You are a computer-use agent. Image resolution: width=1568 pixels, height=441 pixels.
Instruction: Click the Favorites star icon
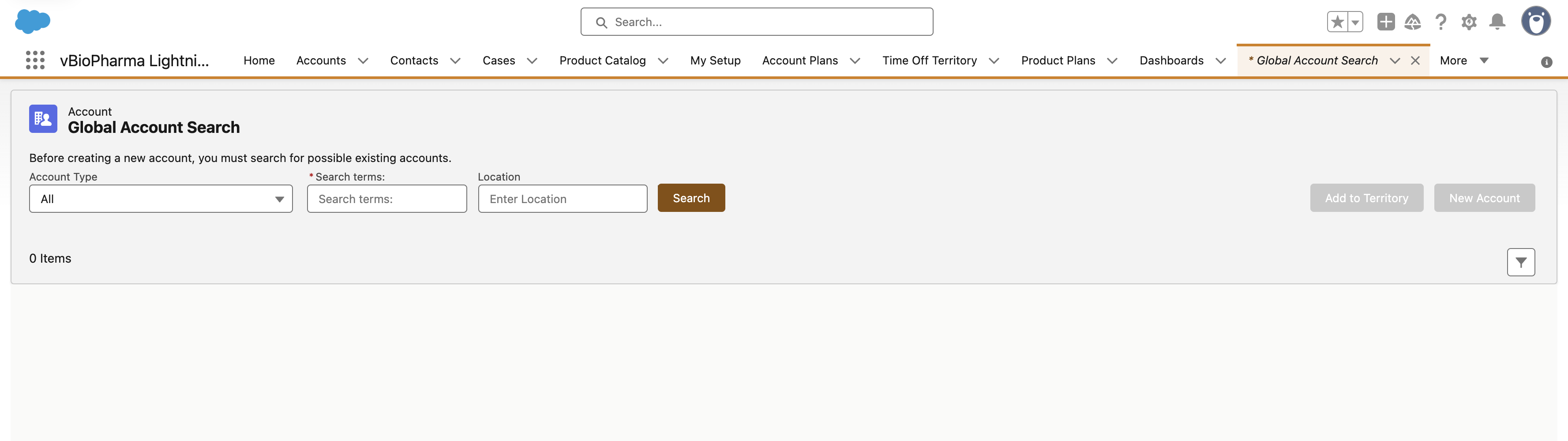pyautogui.click(x=1337, y=23)
